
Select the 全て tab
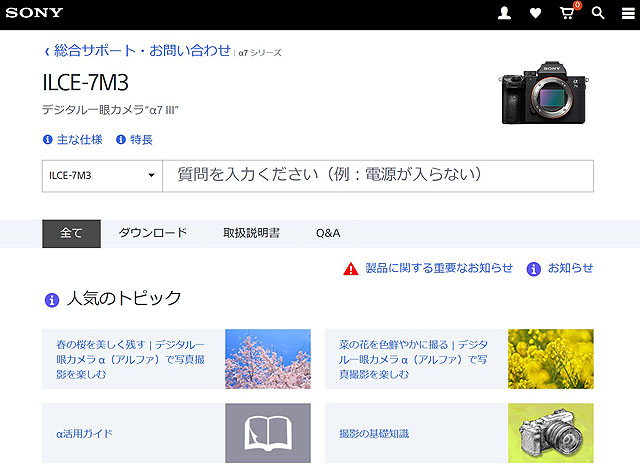coord(71,233)
